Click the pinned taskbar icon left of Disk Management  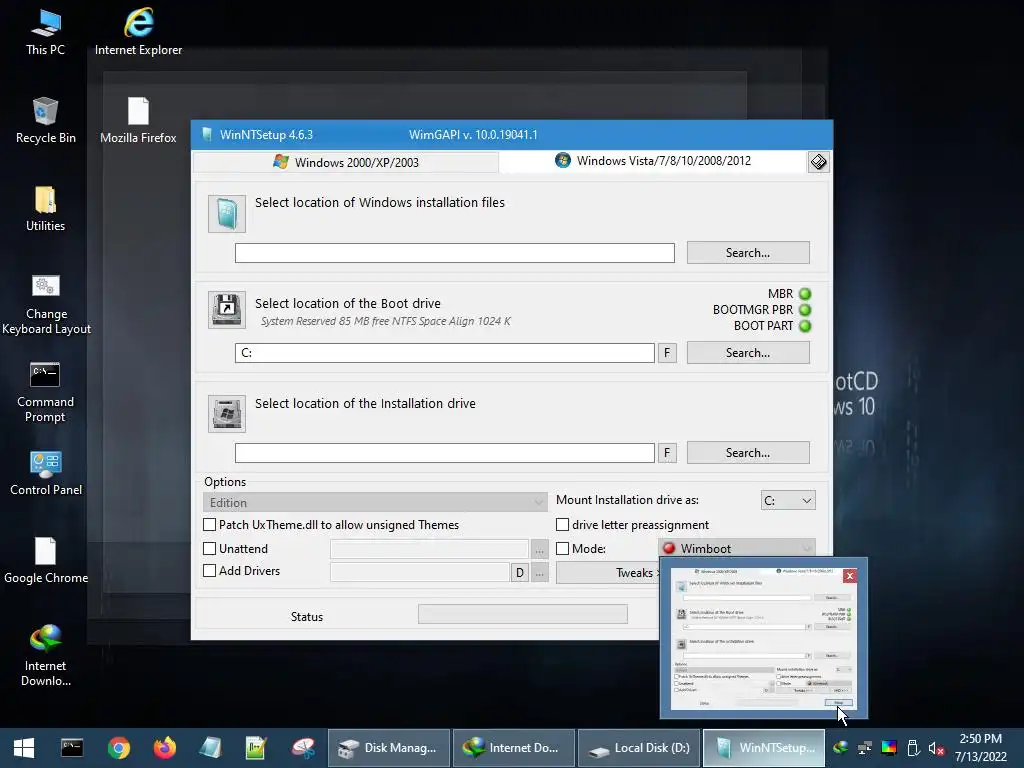pos(303,748)
